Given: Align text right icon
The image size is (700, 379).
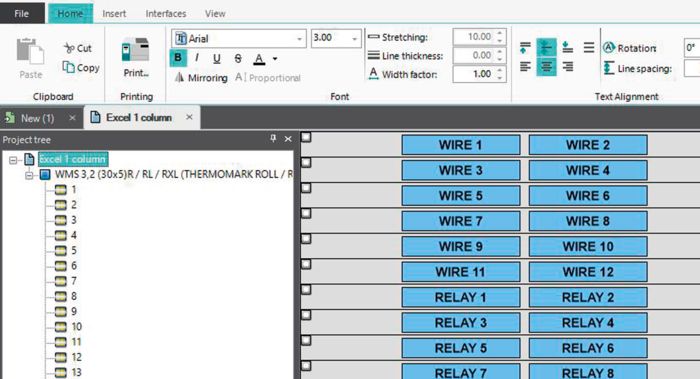Looking at the screenshot, I should 567,67.
